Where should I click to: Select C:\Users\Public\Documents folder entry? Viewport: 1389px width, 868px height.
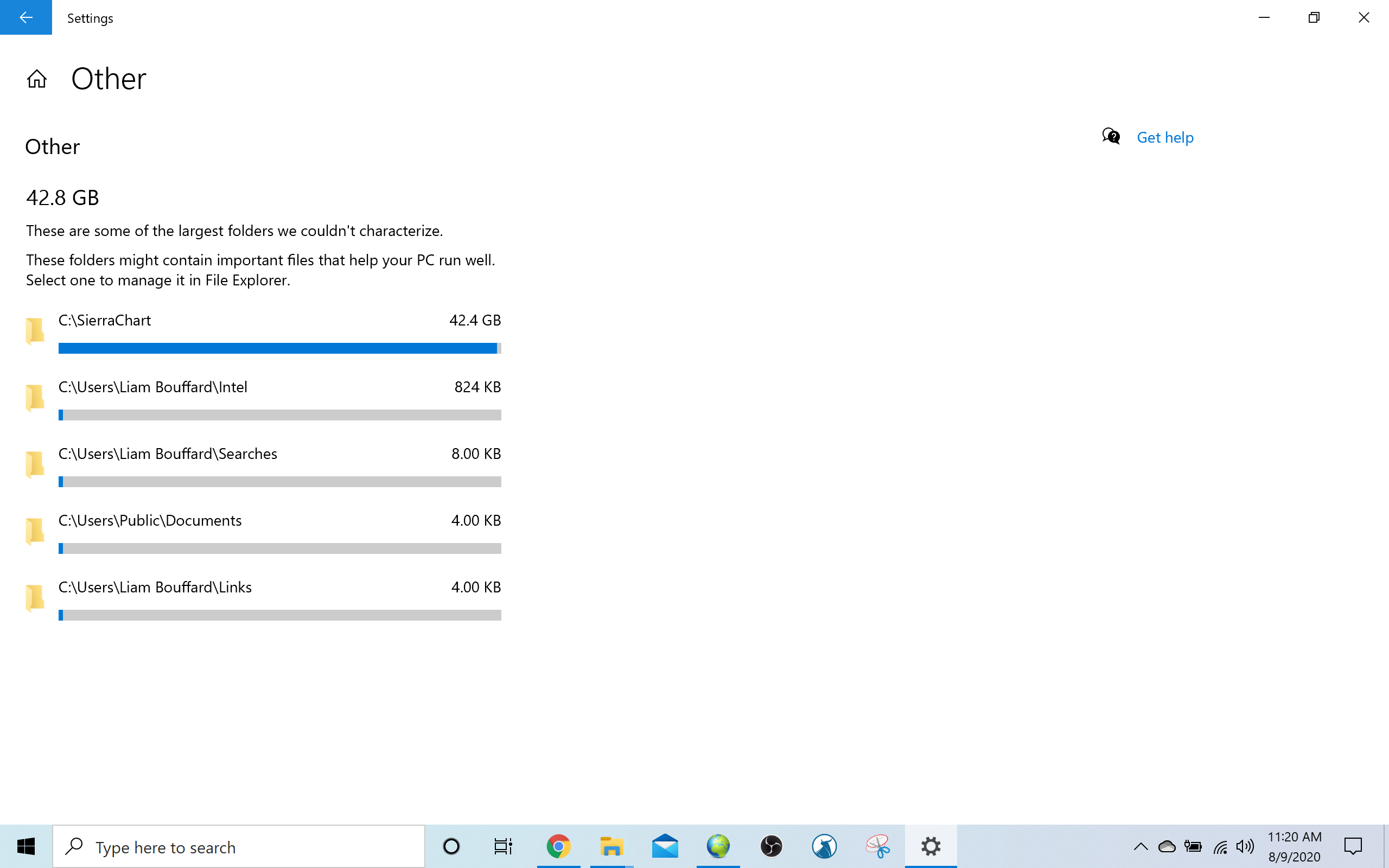(x=150, y=520)
